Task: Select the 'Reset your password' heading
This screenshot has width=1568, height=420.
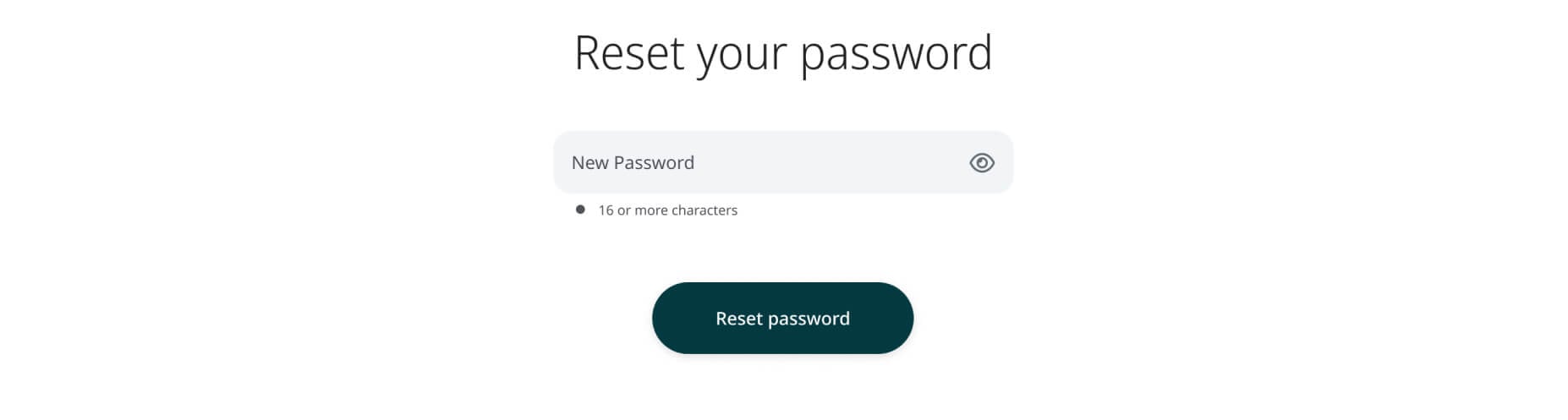Action: 782,53
